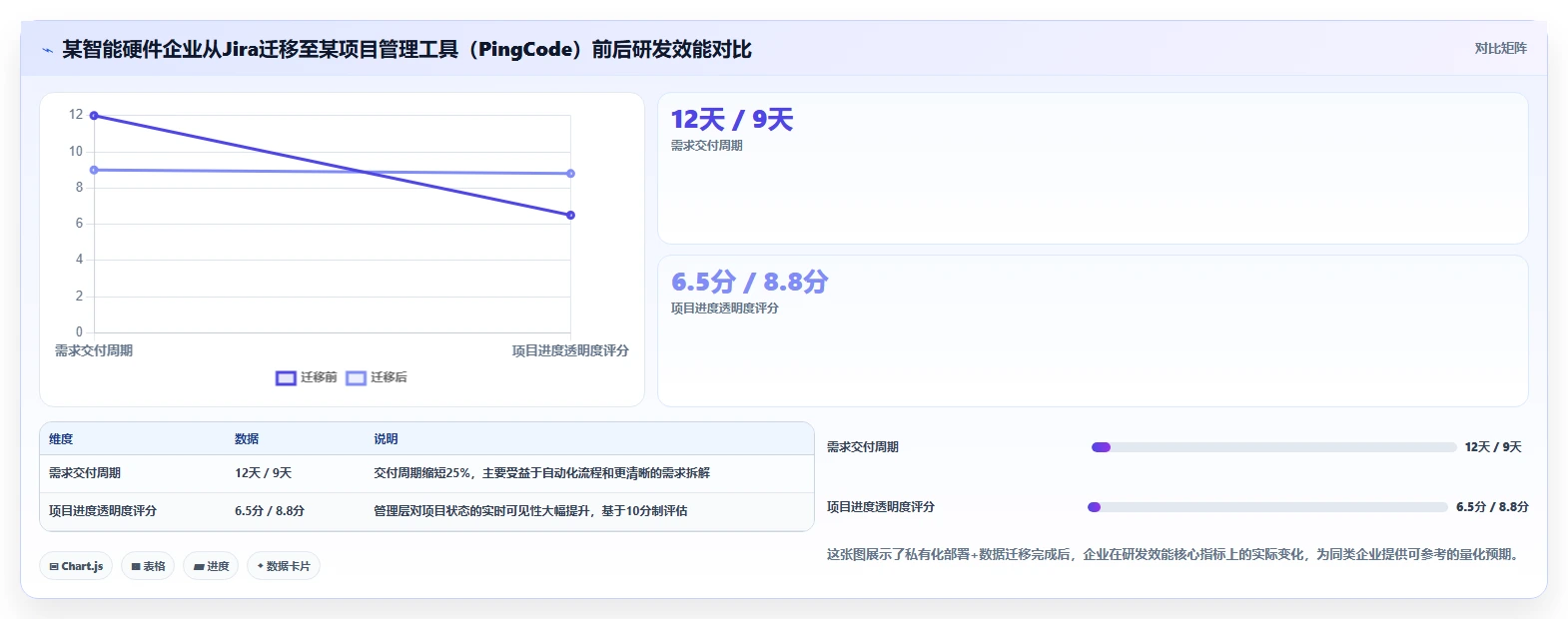Select the 表格 tag chip
The width and height of the screenshot is (1568, 619).
[x=148, y=566]
